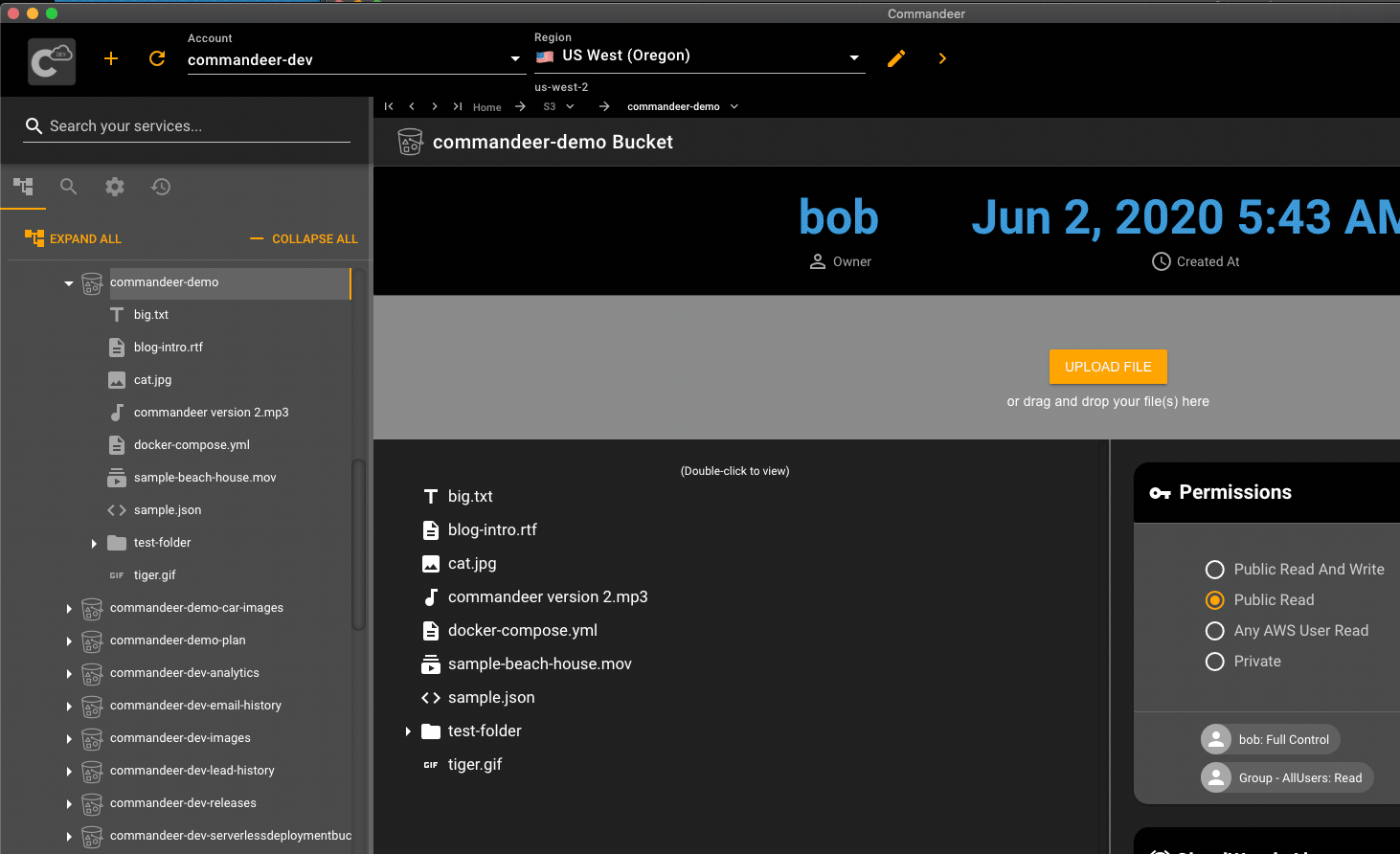Open the Region dropdown US West (Oregon)
The height and width of the screenshot is (854, 1400).
tap(699, 56)
